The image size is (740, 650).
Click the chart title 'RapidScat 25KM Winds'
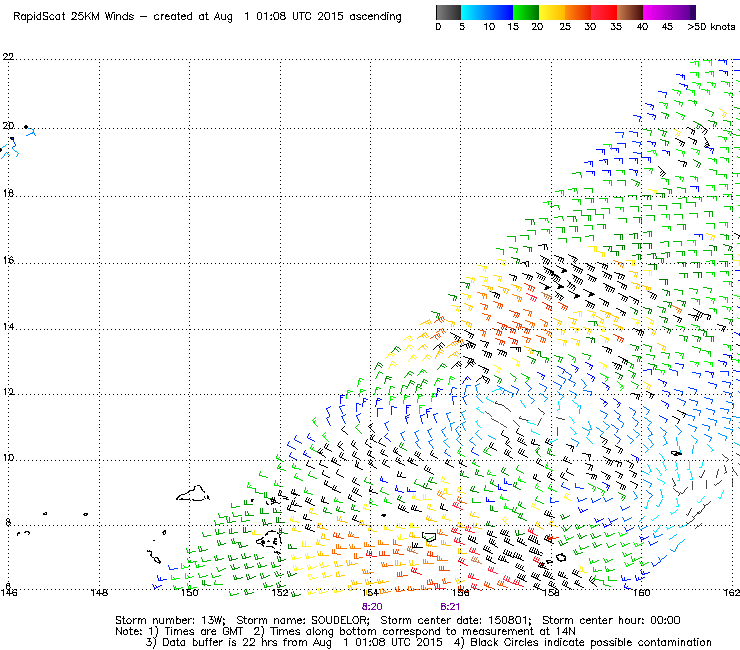click(x=74, y=17)
